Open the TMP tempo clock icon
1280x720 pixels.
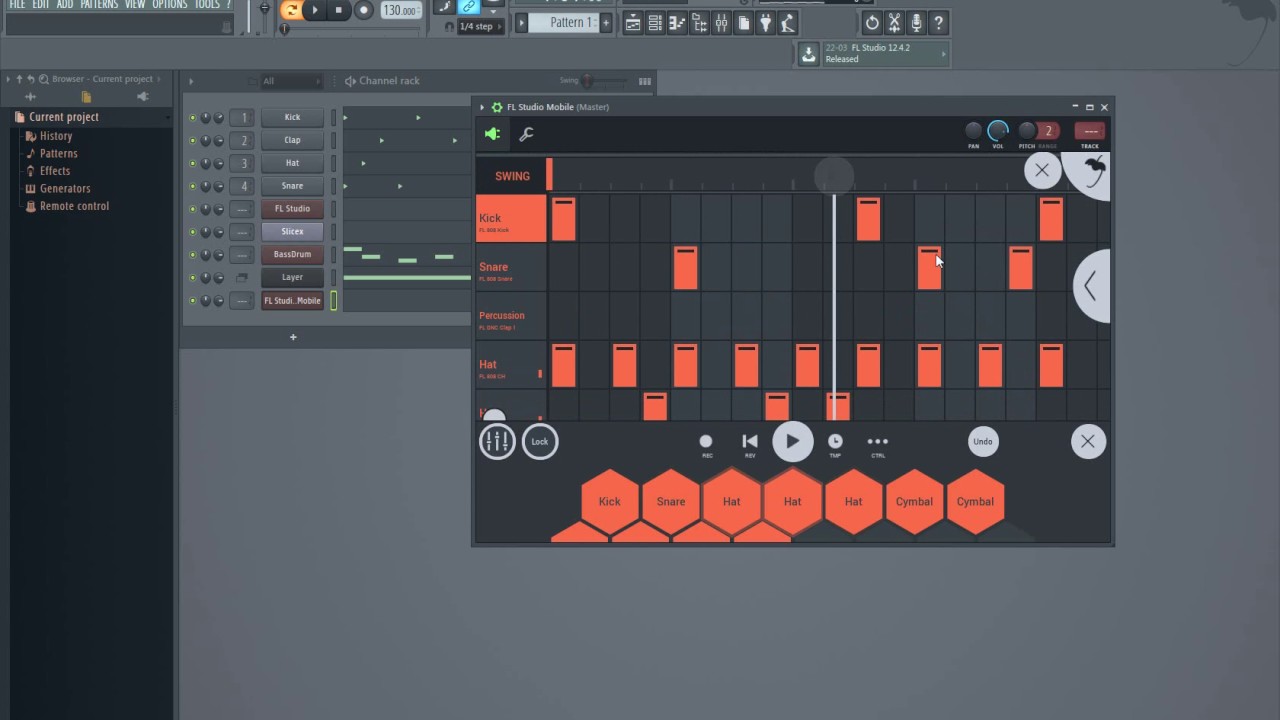click(835, 445)
